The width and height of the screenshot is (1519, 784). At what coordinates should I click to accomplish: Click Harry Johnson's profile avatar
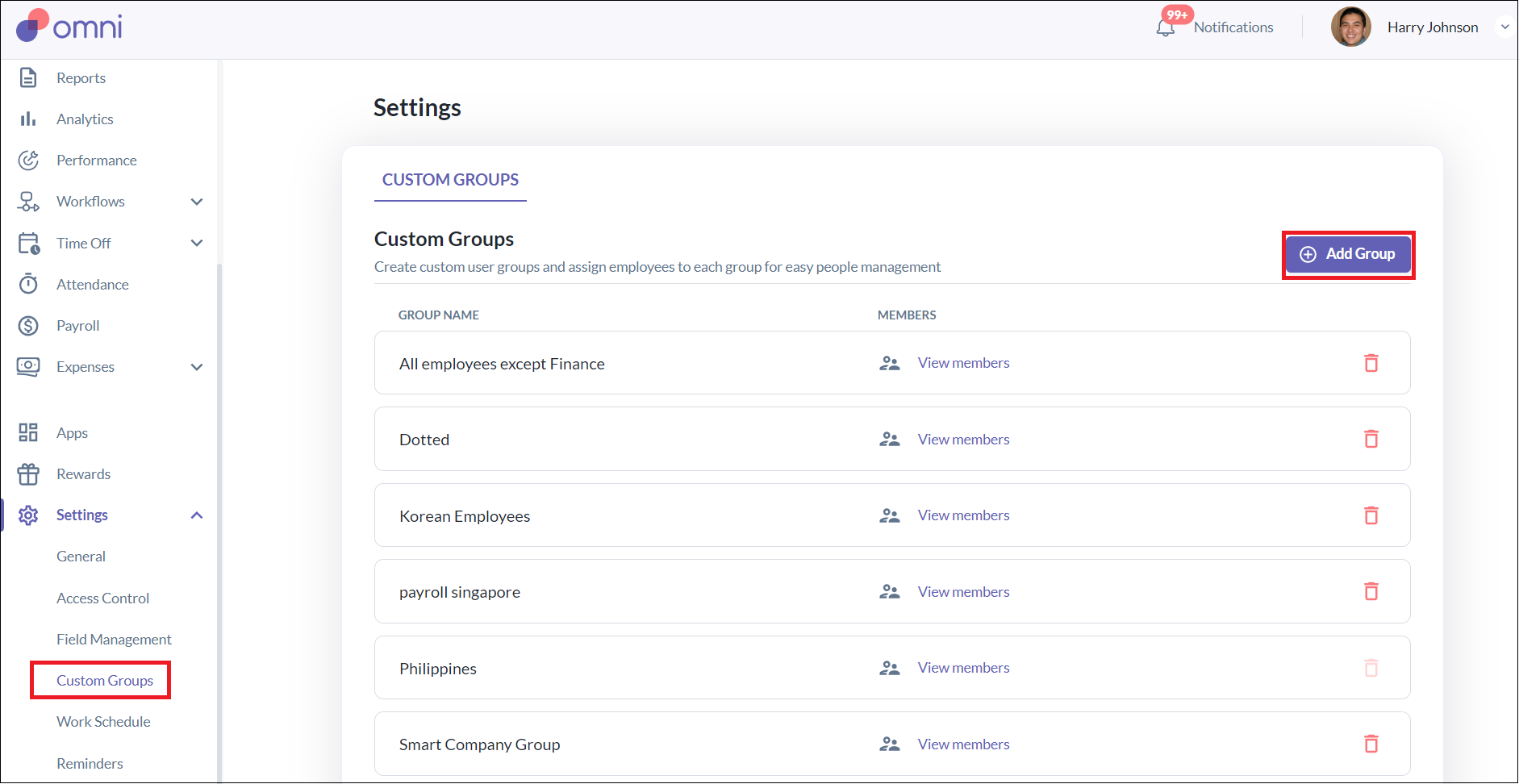coord(1350,27)
